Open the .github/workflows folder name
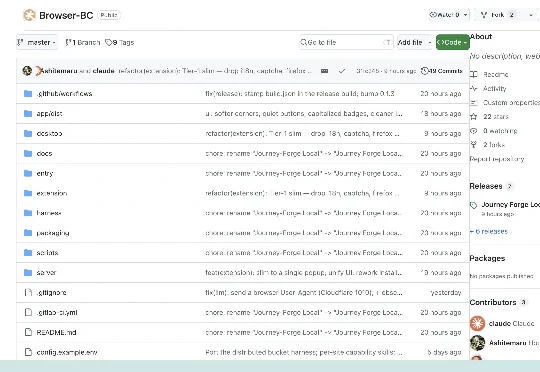This screenshot has height=372, width=540. pyautogui.click(x=64, y=94)
